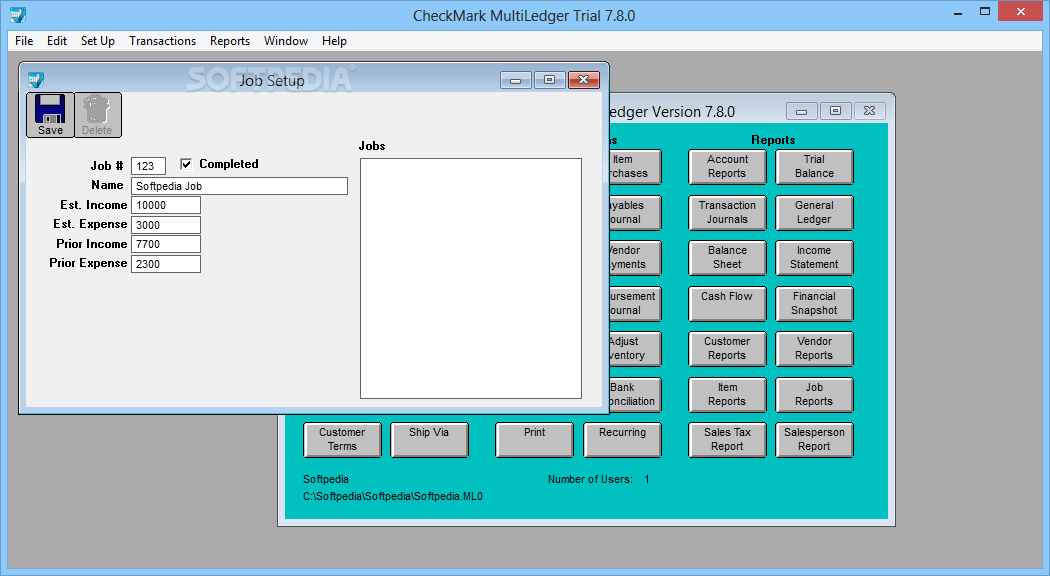Click the Job Setup window icon
Viewport: 1050px width, 576px height.
click(35, 80)
